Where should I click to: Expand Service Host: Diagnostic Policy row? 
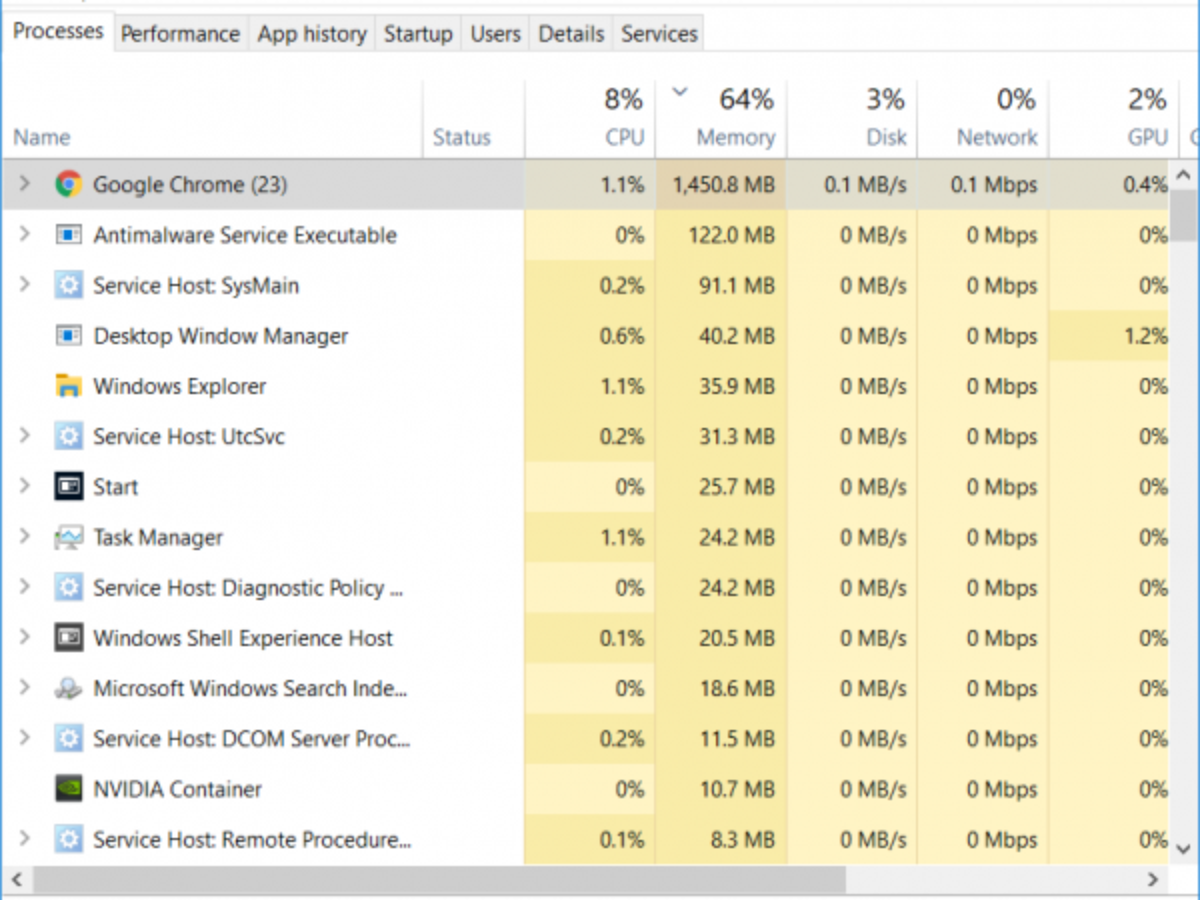pyautogui.click(x=25, y=587)
